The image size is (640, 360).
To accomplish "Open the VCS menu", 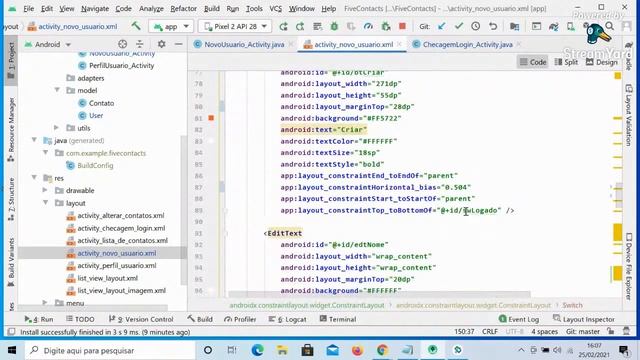I will [x=276, y=9].
